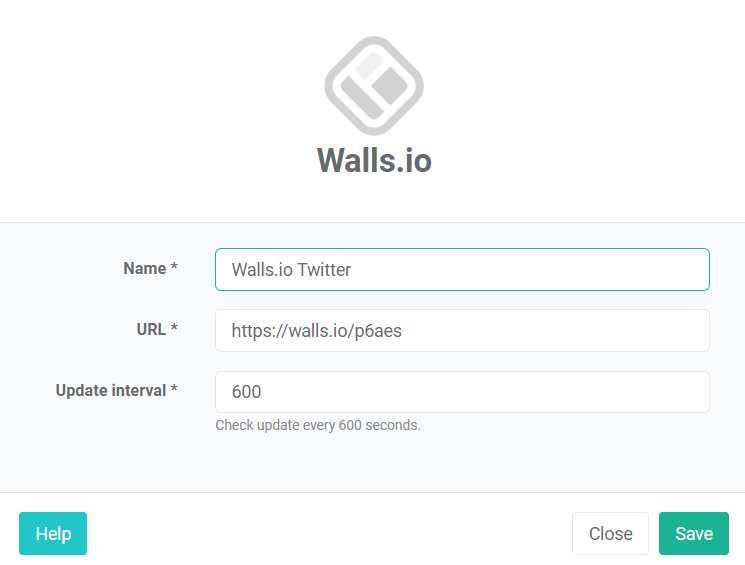The width and height of the screenshot is (745, 565).
Task: Focus the Update interval input field
Action: pyautogui.click(x=462, y=392)
